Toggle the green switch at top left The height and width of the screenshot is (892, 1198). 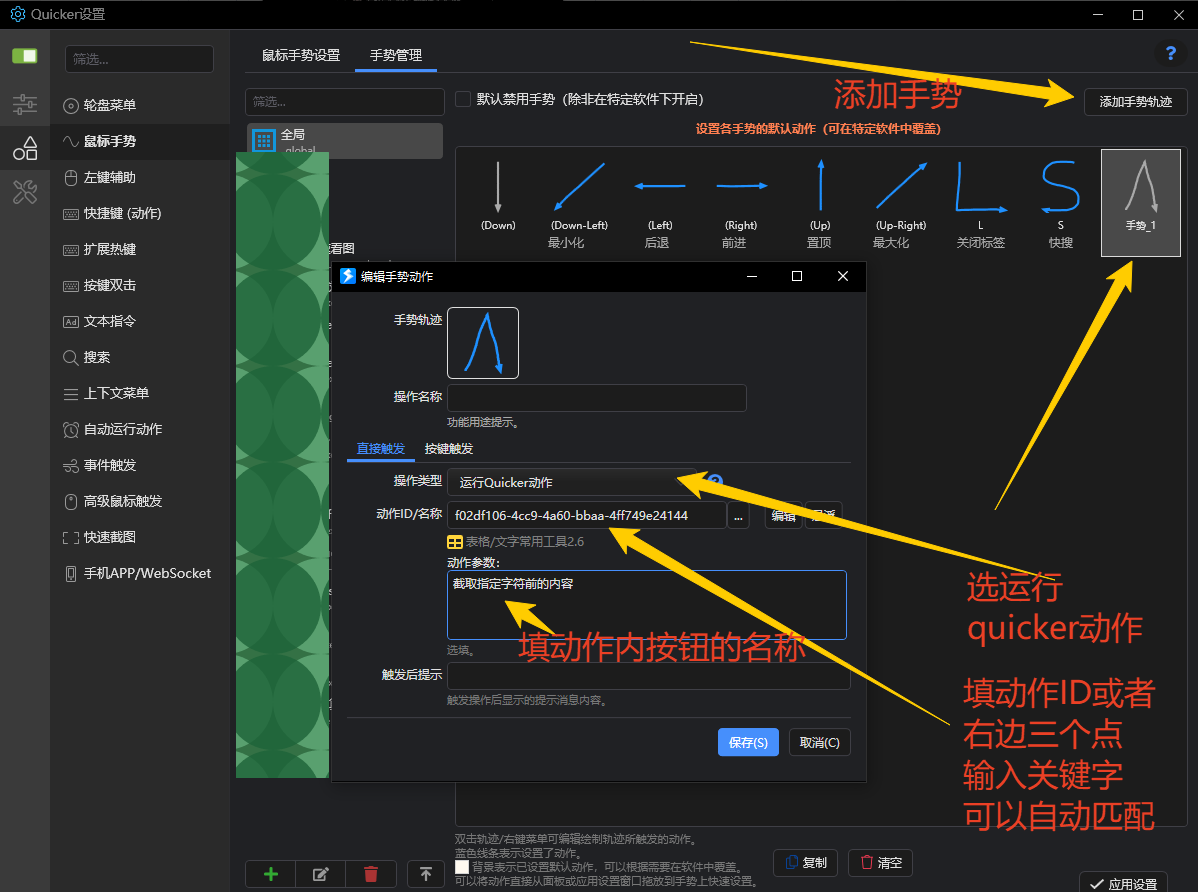(25, 56)
